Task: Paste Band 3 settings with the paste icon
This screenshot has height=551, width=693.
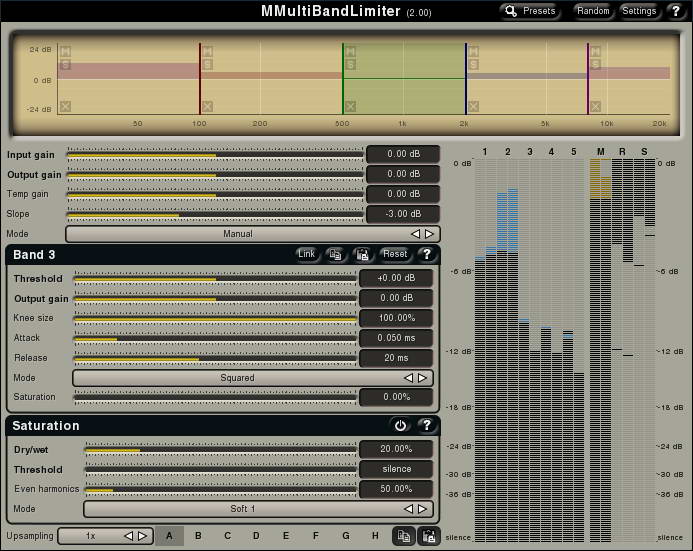Action: click(362, 254)
